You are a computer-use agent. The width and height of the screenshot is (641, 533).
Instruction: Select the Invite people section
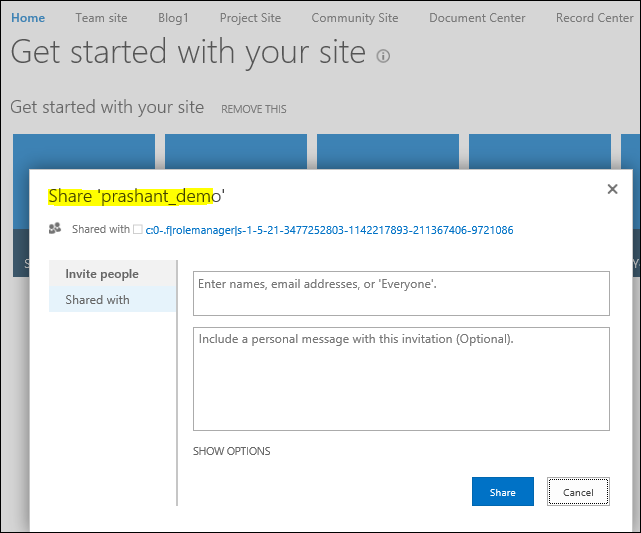tap(102, 274)
